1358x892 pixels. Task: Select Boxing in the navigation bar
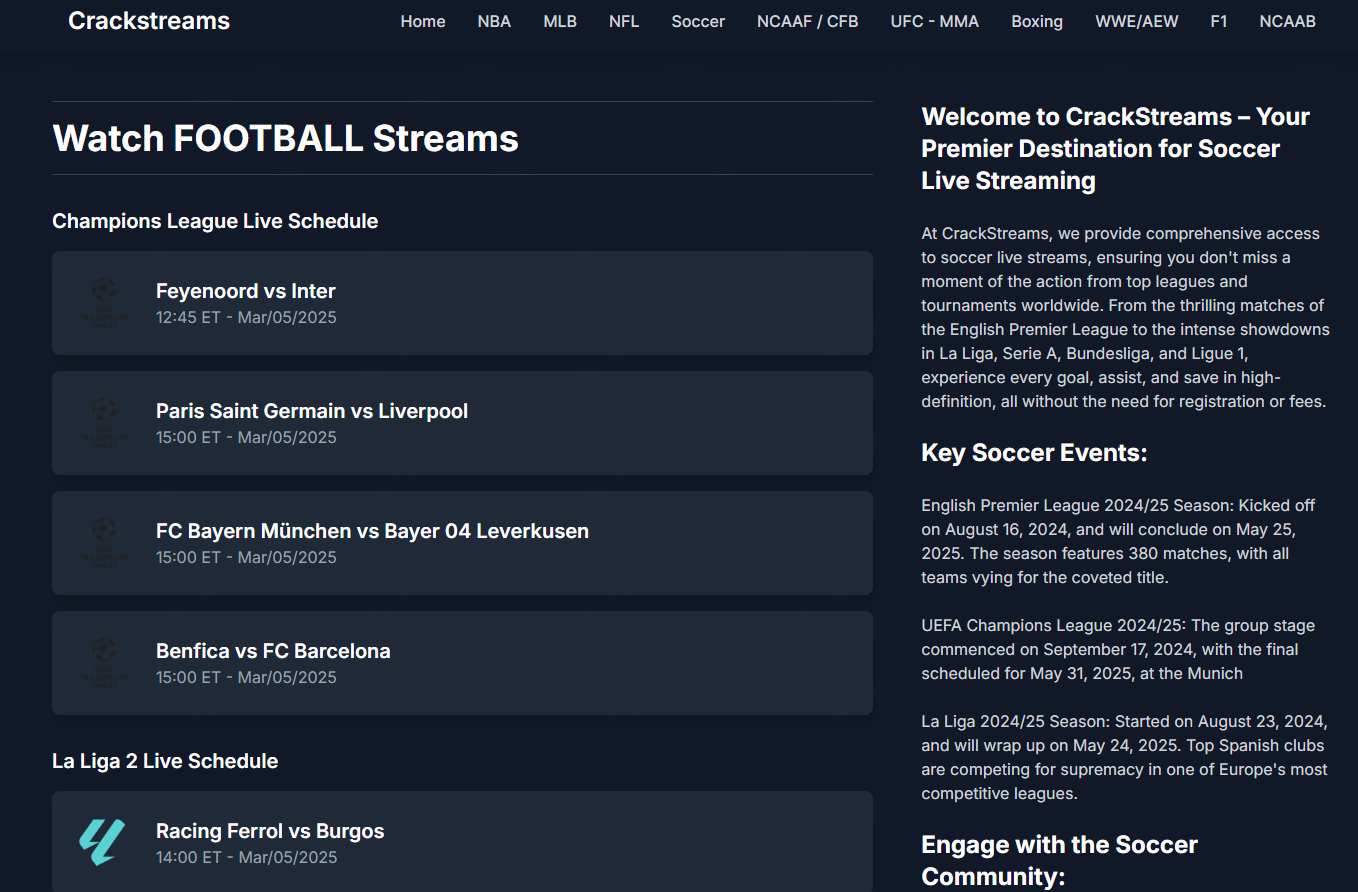click(x=1037, y=21)
